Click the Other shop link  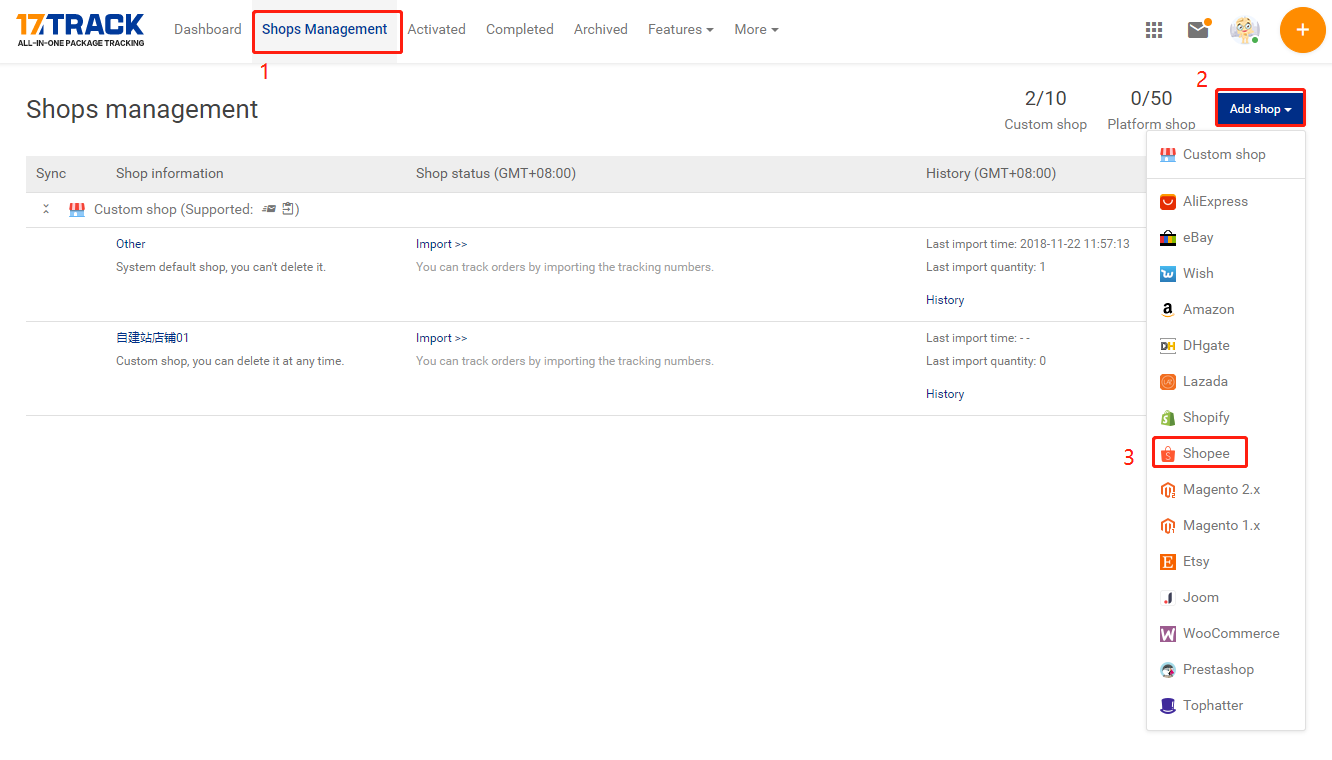tap(131, 244)
